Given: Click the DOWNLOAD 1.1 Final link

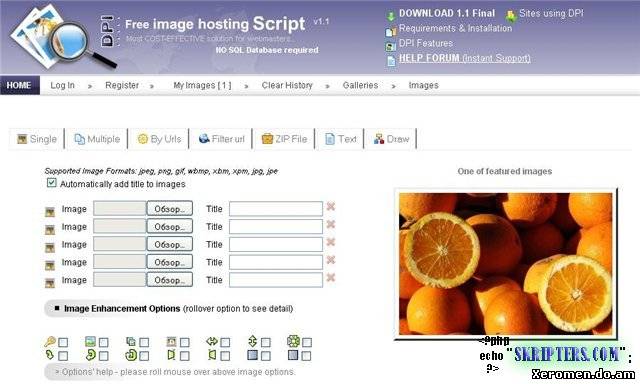Looking at the screenshot, I should click(447, 13).
